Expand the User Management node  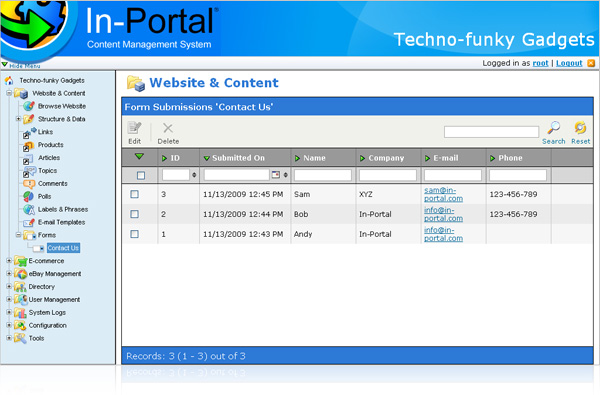coord(9,299)
